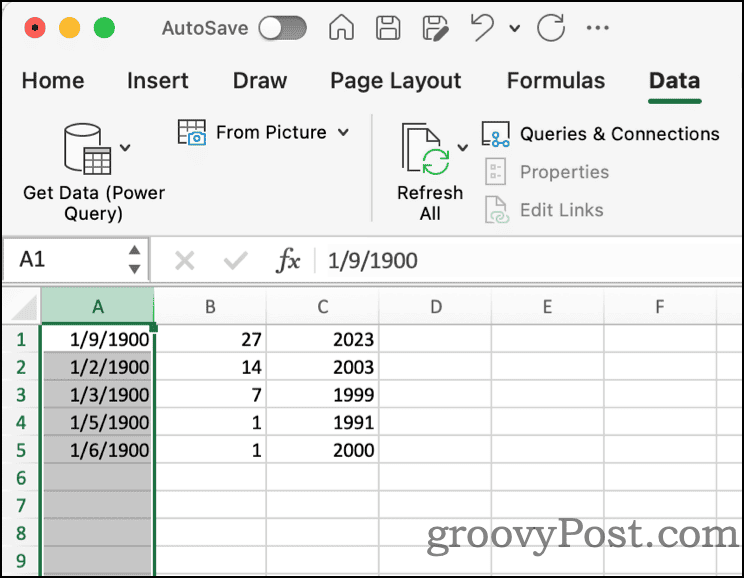The height and width of the screenshot is (578, 744).
Task: Open Queries & Connections pane via its label
Action: [x=620, y=134]
